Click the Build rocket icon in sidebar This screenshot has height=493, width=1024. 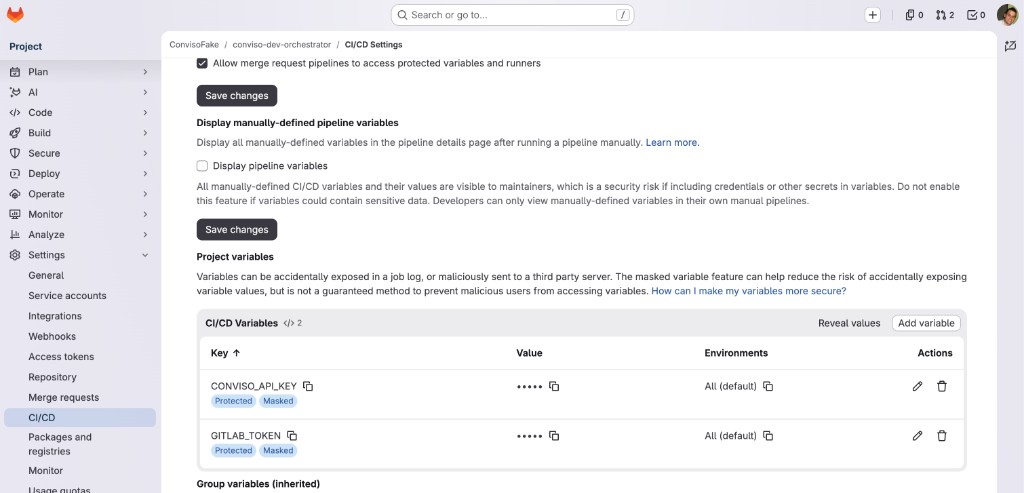[x=15, y=133]
